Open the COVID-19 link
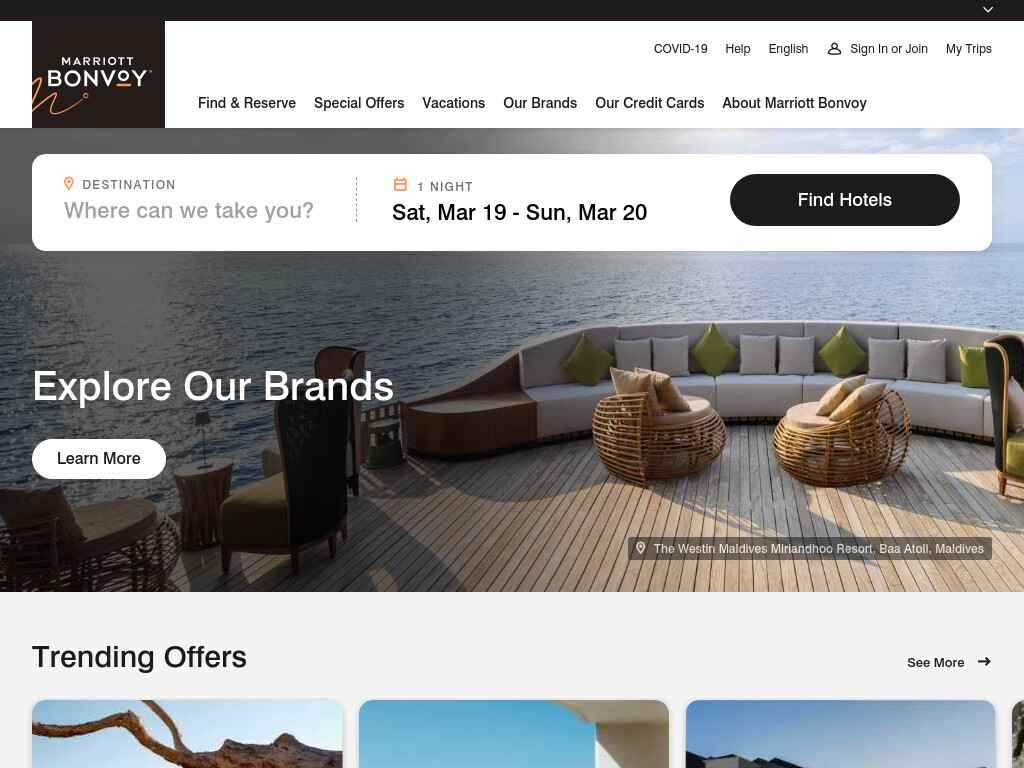This screenshot has height=768, width=1024. point(680,49)
